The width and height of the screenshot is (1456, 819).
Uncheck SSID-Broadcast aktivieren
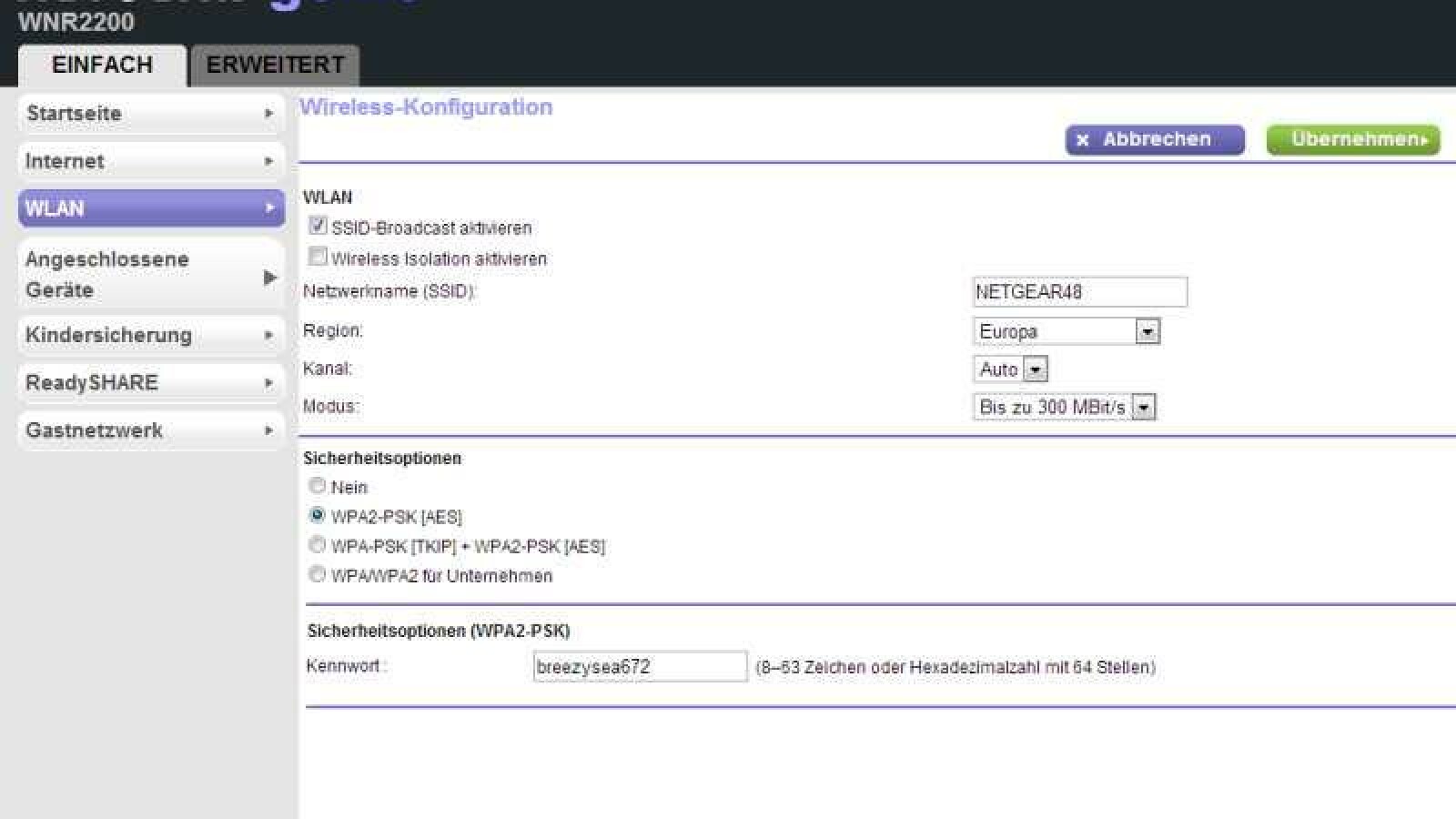coord(317,226)
